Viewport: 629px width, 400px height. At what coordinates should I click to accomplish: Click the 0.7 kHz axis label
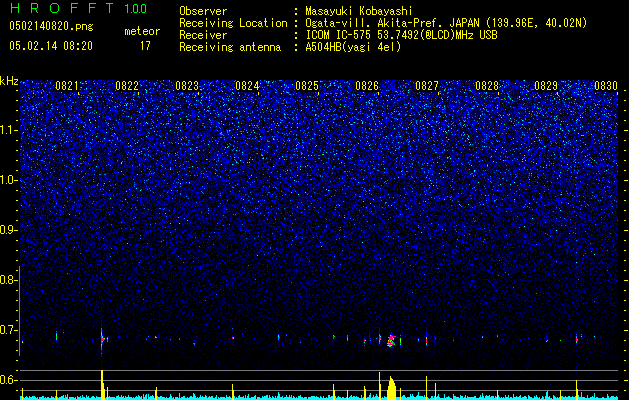(x=8, y=330)
